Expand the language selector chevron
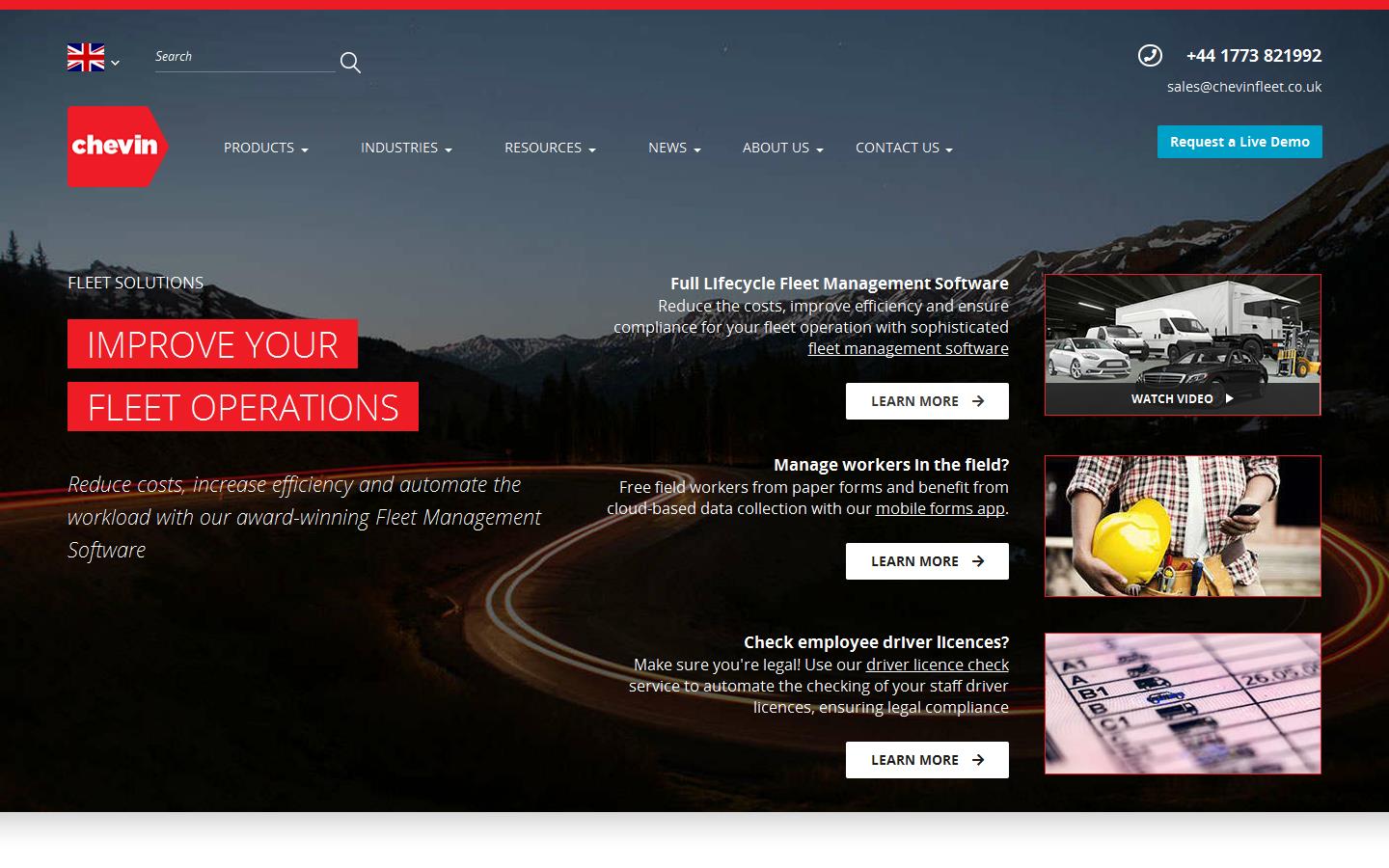The width and height of the screenshot is (1389, 868). coord(116,63)
